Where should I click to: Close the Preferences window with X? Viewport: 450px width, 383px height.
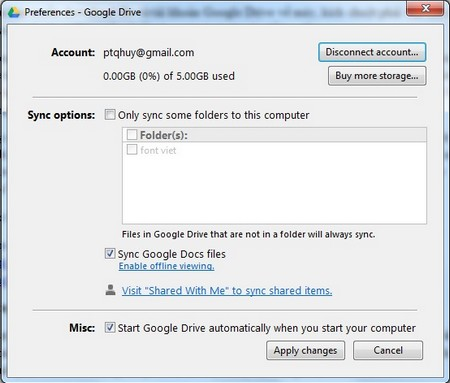(425, 8)
